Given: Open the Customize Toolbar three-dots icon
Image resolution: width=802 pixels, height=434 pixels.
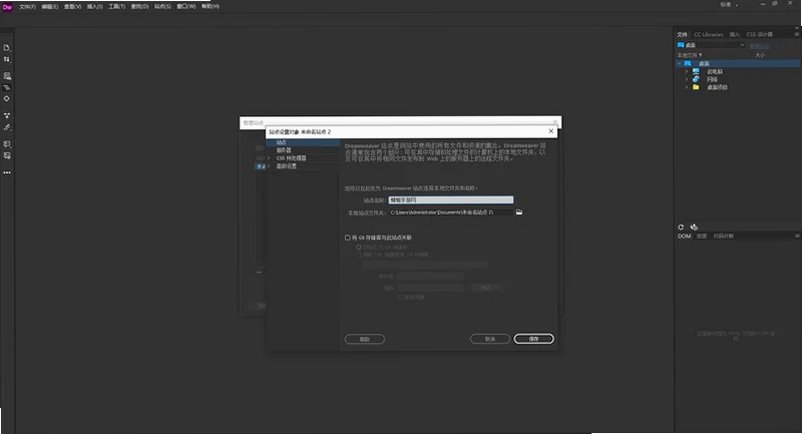Looking at the screenshot, I should 7,173.
